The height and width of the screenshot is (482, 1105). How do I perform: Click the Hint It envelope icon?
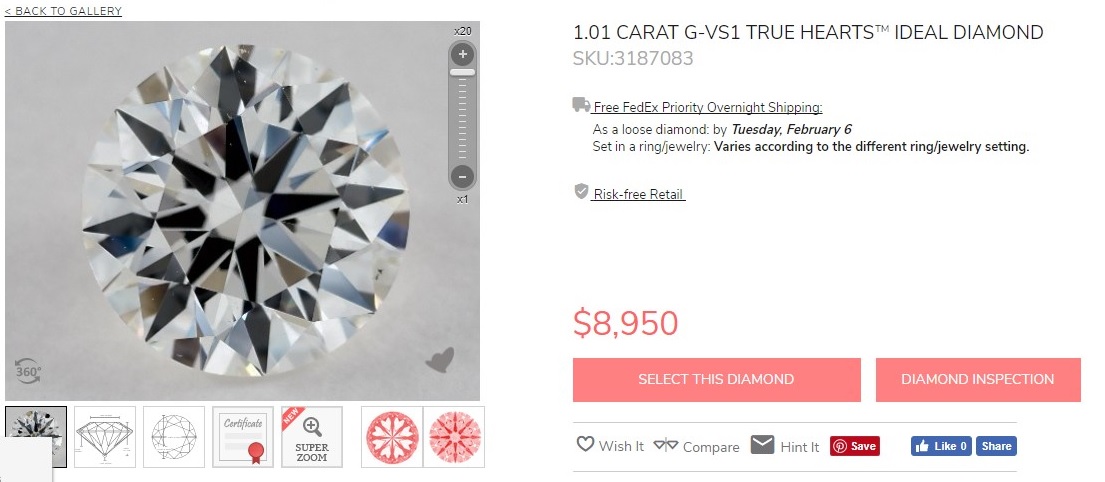pos(763,445)
